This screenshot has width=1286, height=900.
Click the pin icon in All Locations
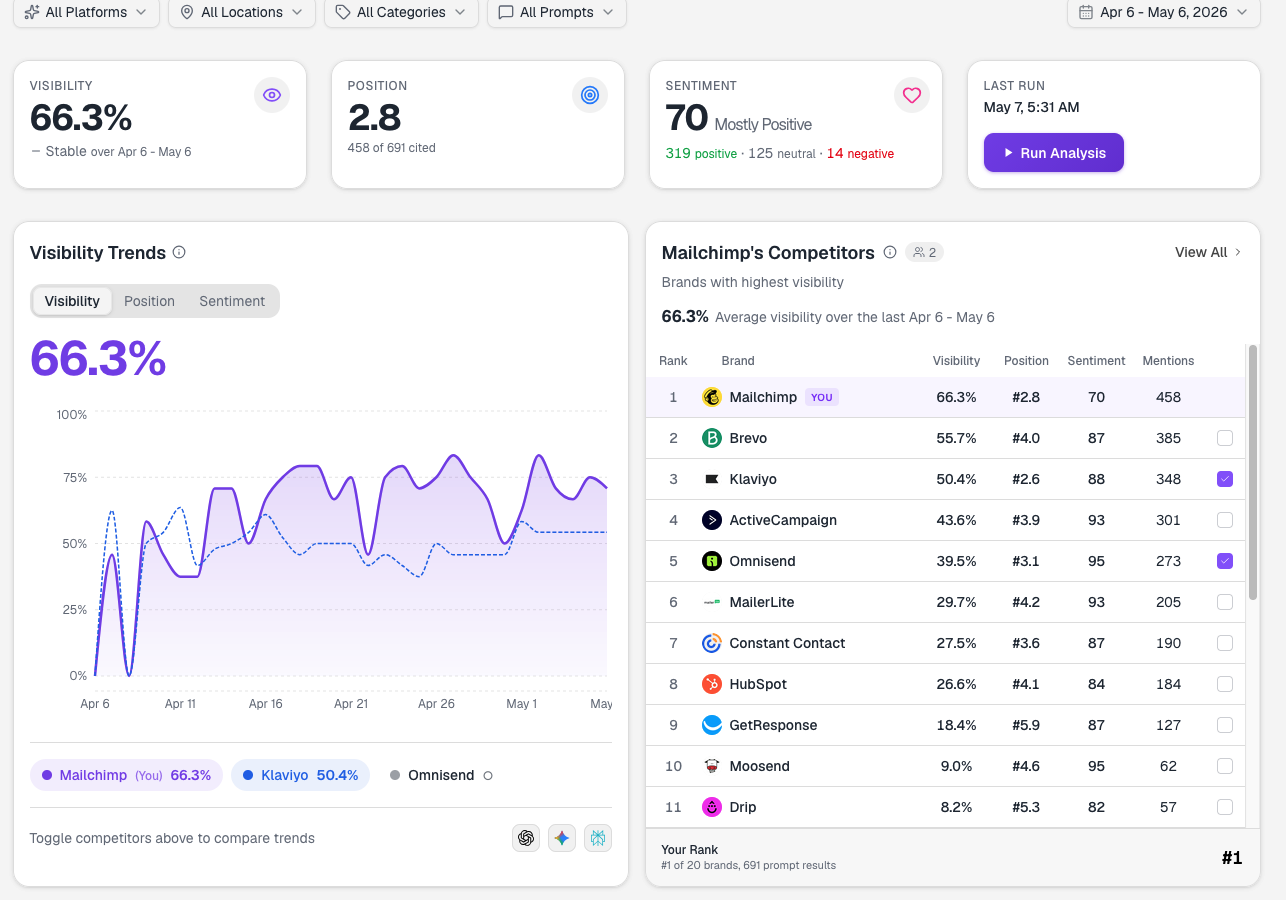click(x=187, y=12)
